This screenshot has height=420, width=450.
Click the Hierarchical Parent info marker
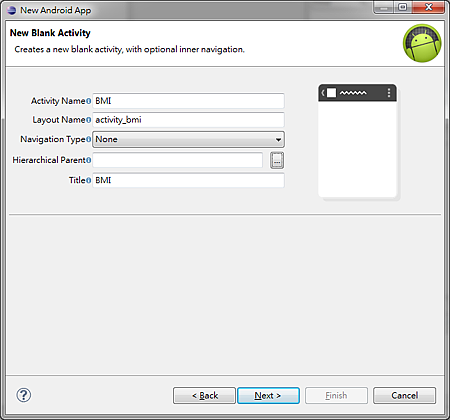(88, 160)
